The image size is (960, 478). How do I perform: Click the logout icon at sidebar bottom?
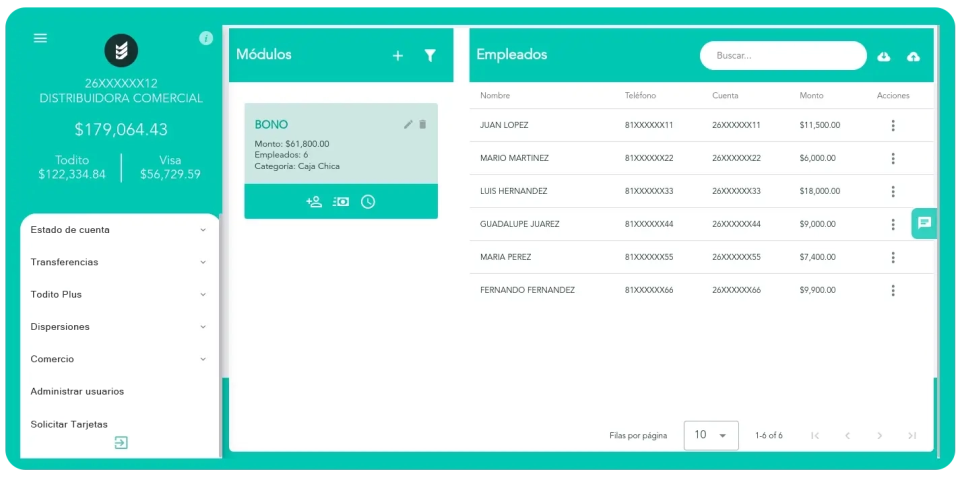pos(121,443)
